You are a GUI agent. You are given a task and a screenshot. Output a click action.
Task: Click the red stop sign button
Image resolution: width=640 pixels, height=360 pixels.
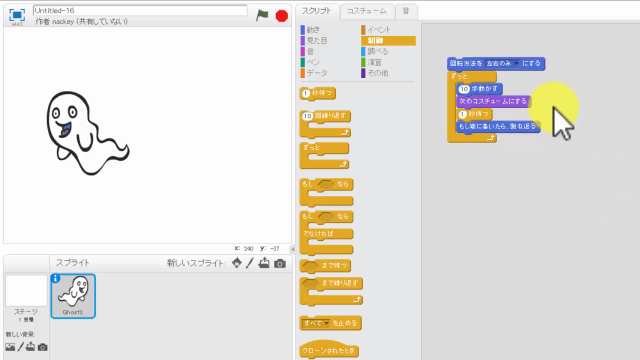[282, 16]
